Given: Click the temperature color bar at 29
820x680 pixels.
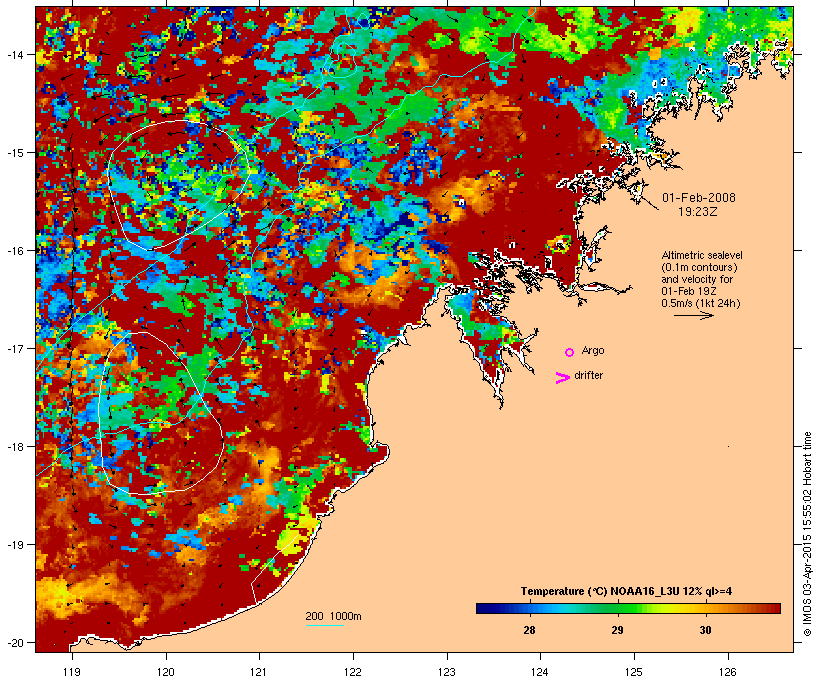Looking at the screenshot, I should point(618,608).
